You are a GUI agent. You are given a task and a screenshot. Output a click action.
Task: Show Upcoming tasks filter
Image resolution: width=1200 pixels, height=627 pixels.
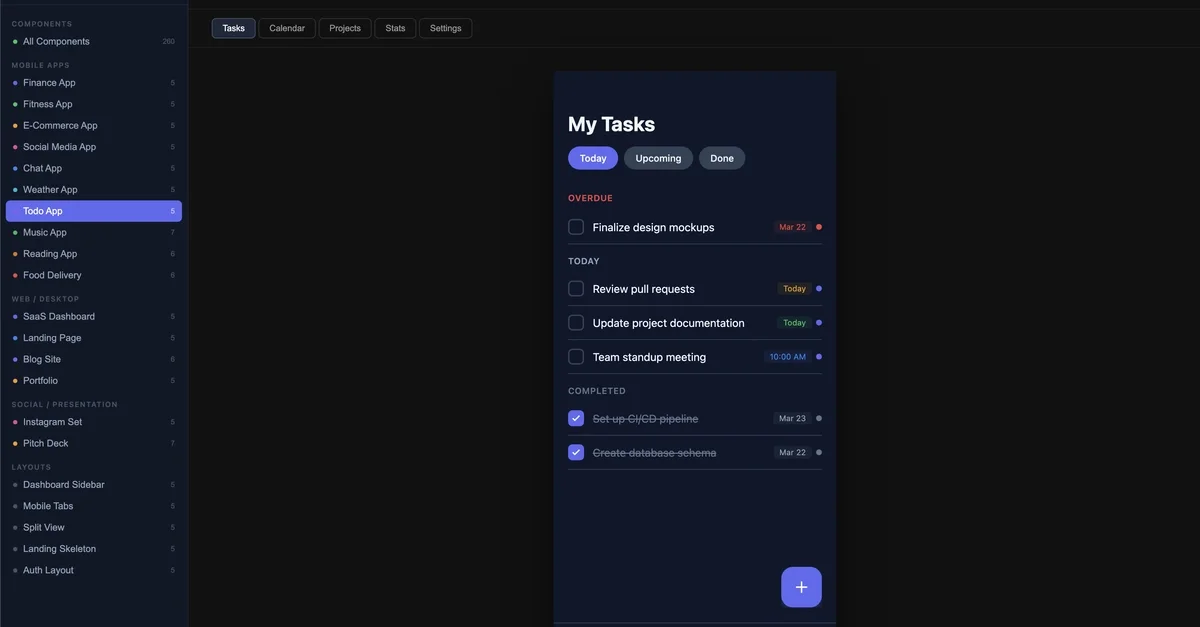point(658,158)
